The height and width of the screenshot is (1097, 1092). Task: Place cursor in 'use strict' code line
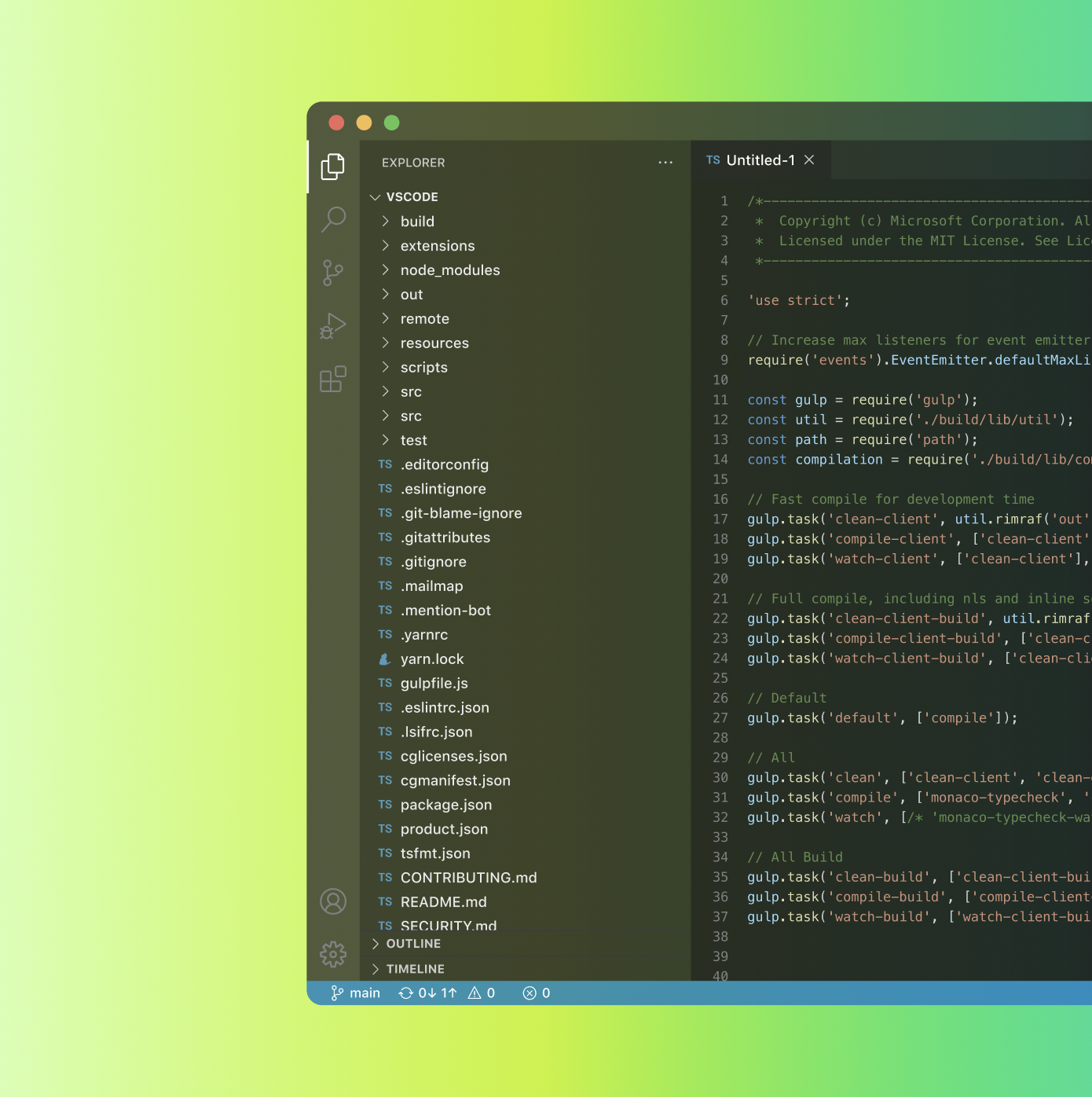tap(799, 301)
